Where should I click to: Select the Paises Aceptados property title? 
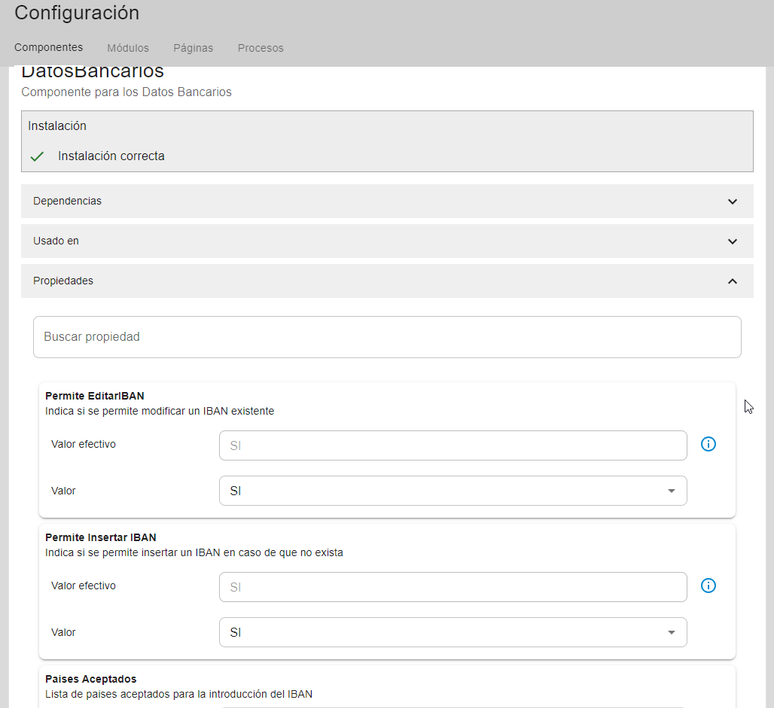coord(91,679)
